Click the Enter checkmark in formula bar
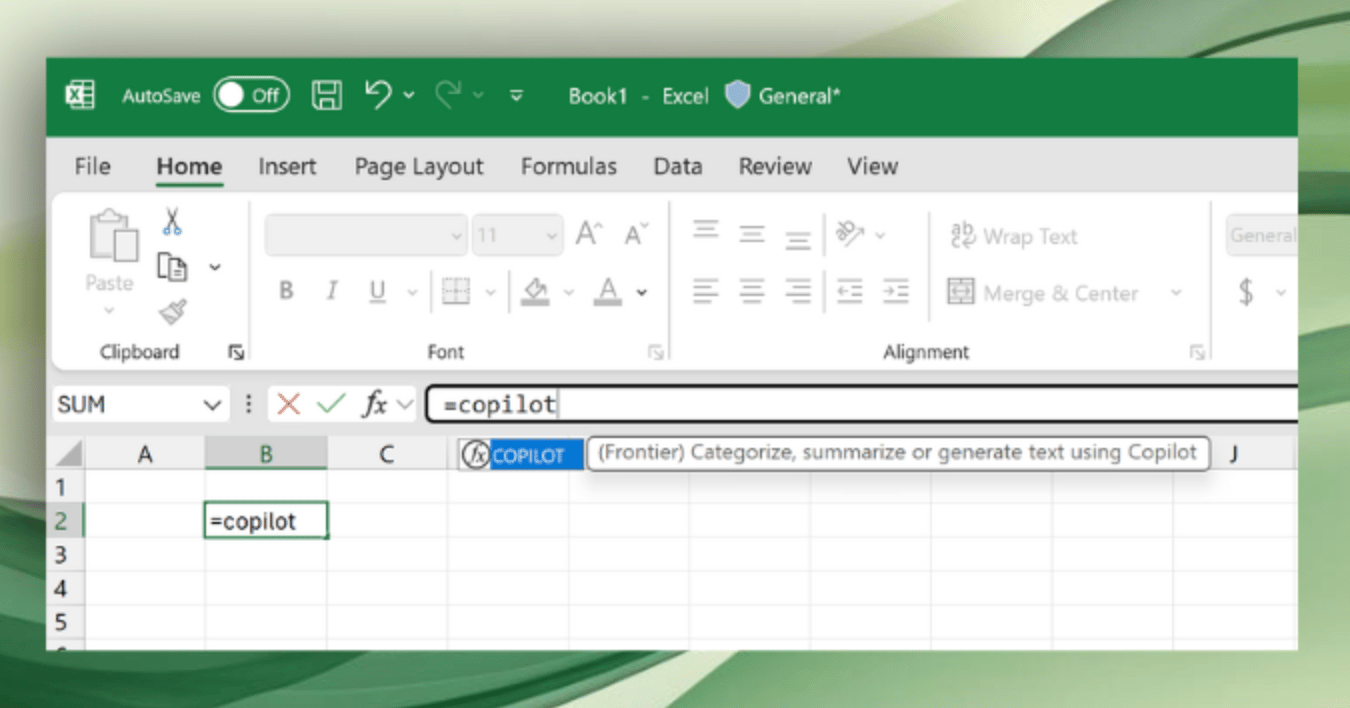This screenshot has height=708, width=1350. [330, 405]
